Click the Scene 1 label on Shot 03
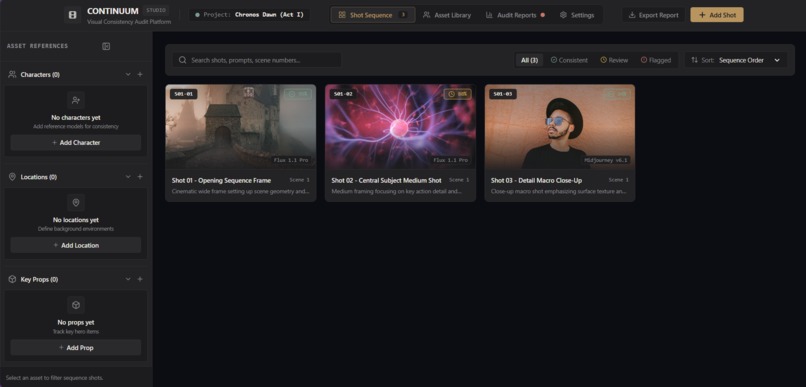This screenshot has height=387, width=806. tap(619, 180)
